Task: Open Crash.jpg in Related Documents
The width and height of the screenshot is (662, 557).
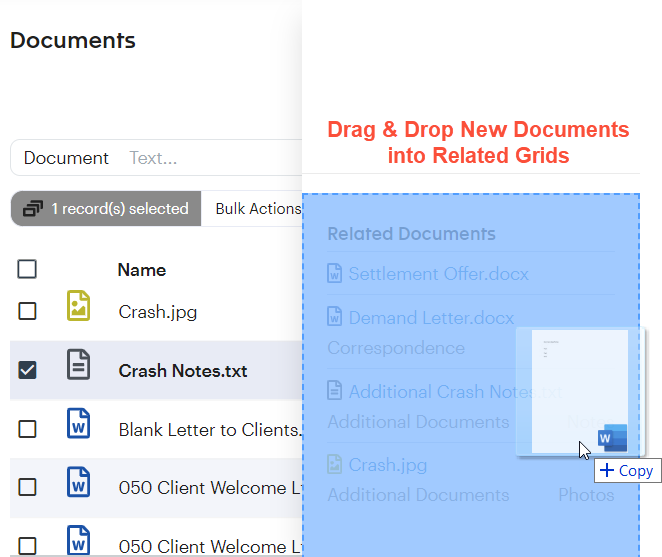Action: pyautogui.click(x=388, y=465)
